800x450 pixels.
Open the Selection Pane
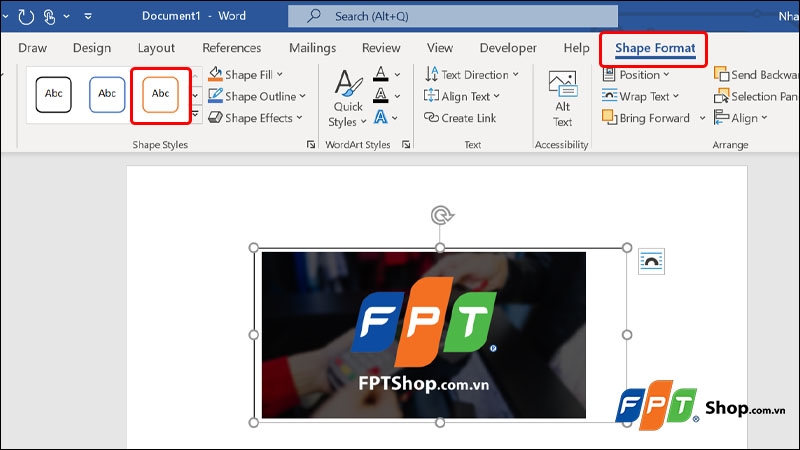tap(756, 96)
